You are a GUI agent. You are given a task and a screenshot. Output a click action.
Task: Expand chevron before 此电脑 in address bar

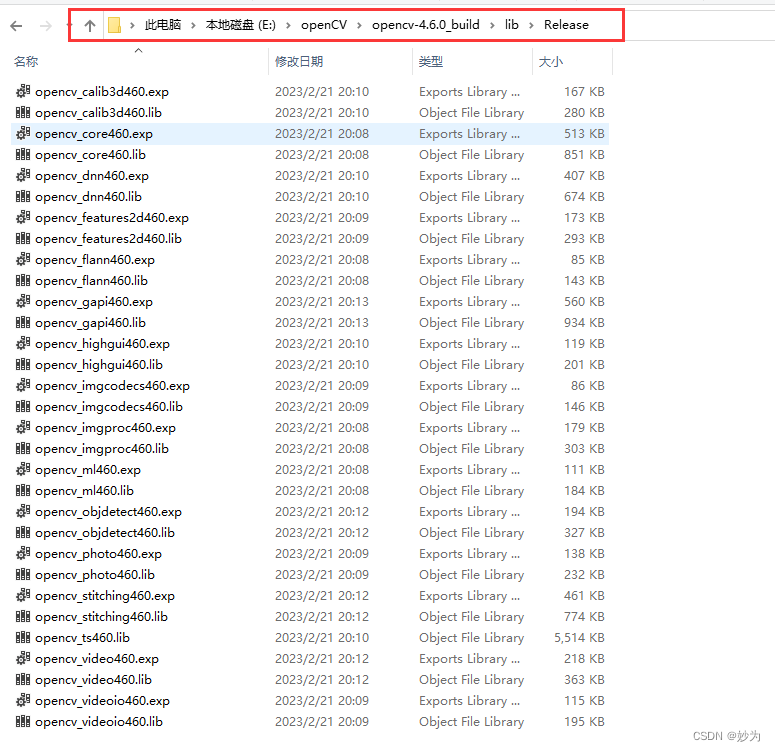(x=132, y=25)
